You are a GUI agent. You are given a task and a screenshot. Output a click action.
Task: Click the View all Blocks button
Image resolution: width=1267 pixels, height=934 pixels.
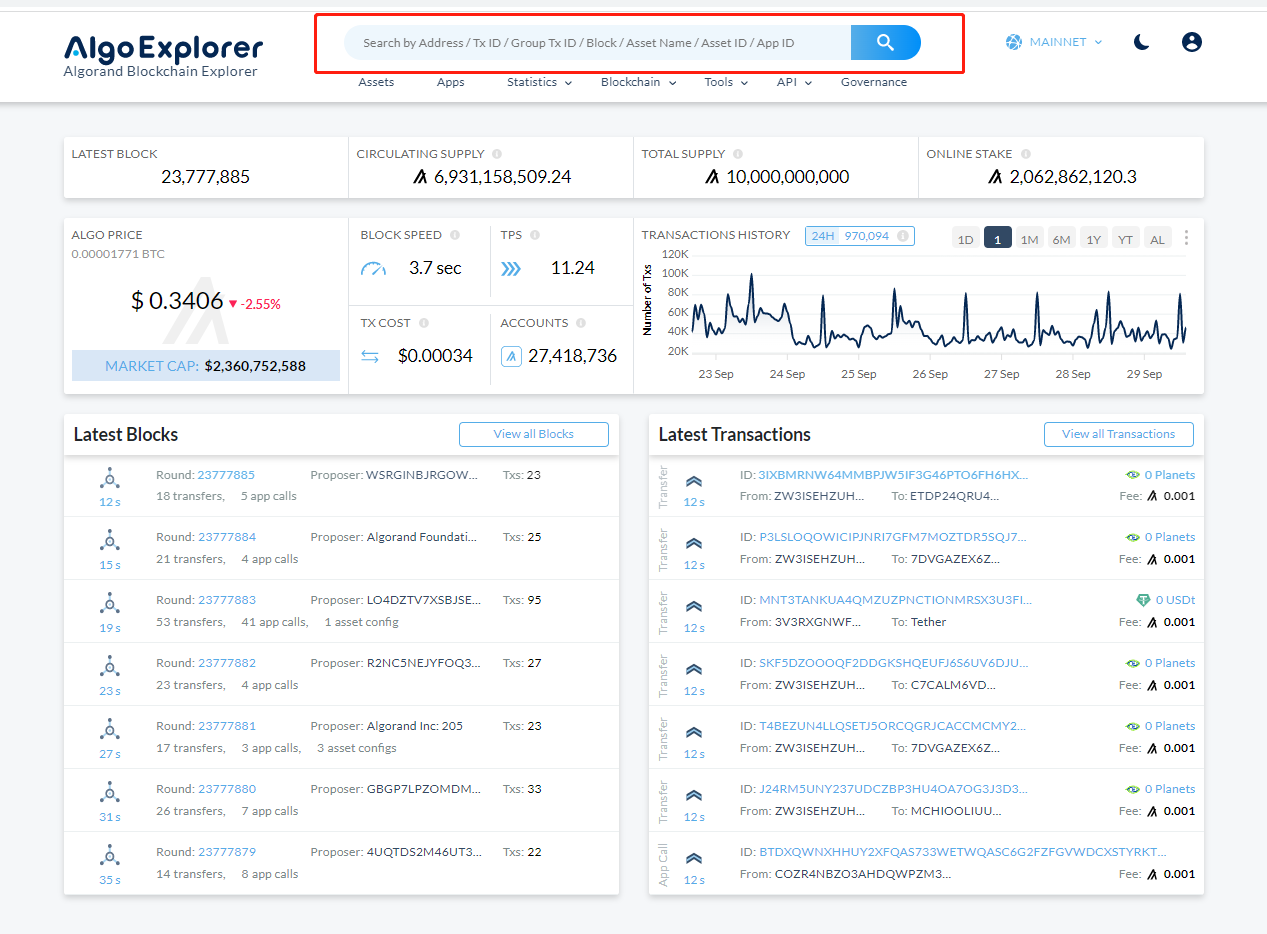click(534, 434)
